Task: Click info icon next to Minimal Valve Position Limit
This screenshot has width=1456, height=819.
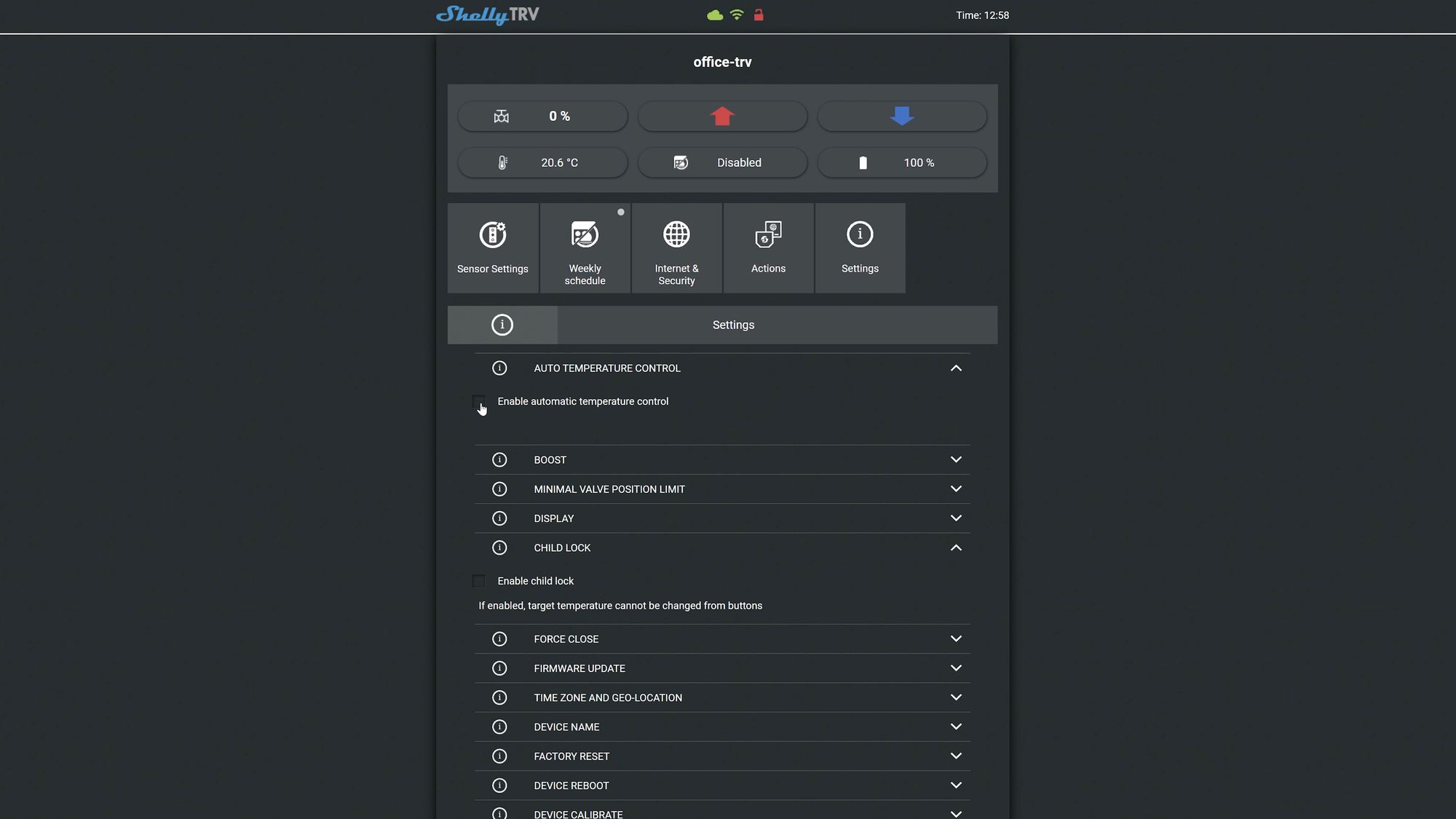Action: tap(499, 489)
